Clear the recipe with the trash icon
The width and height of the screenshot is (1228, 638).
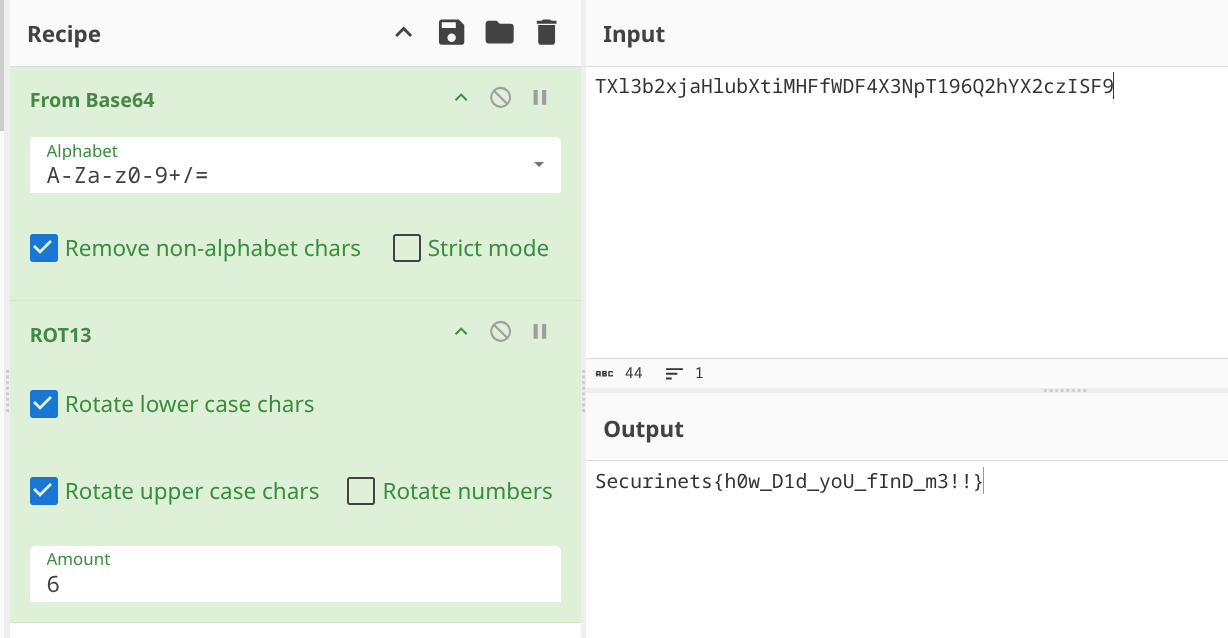pos(546,33)
